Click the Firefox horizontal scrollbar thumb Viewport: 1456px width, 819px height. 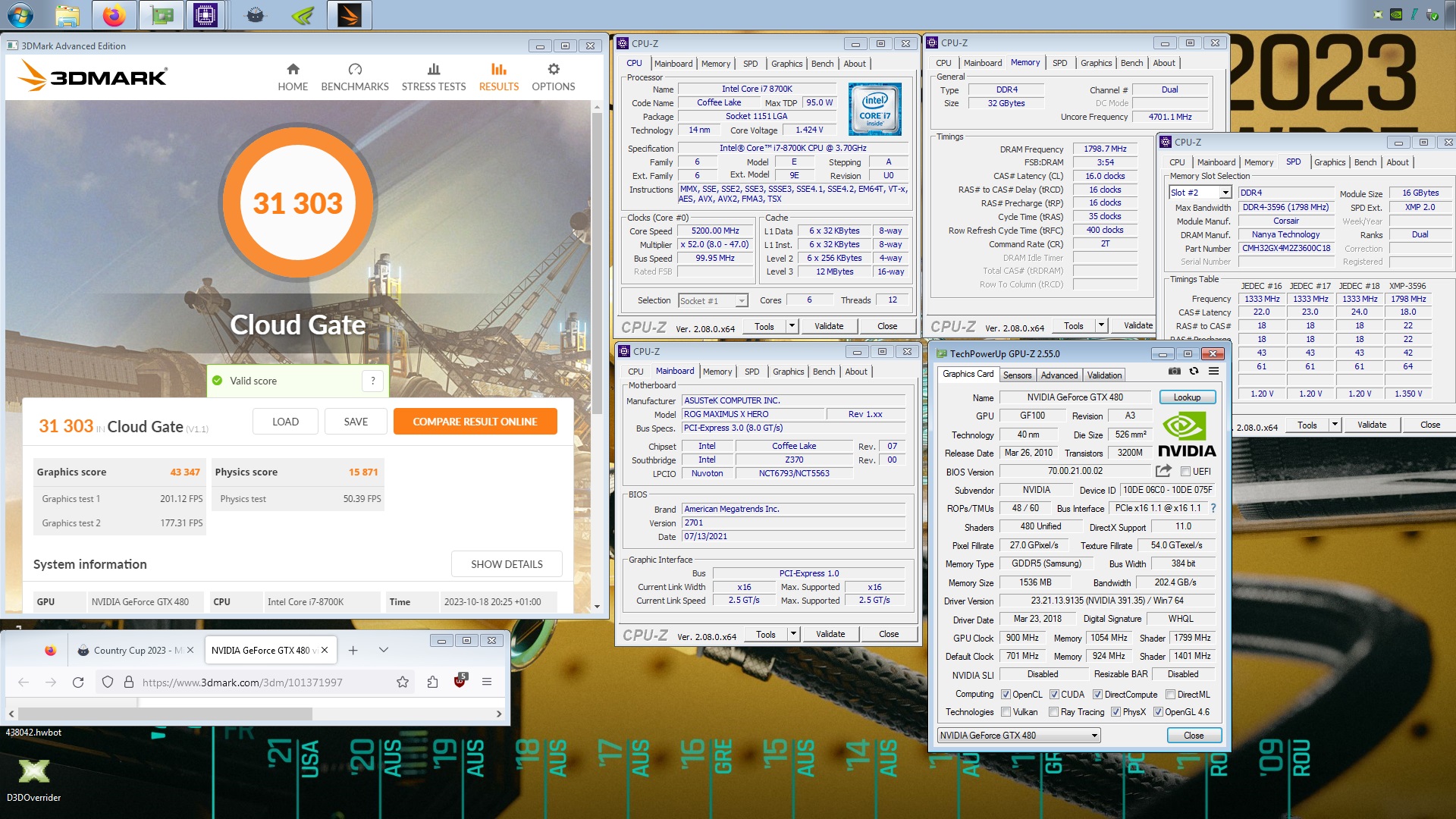[165, 714]
